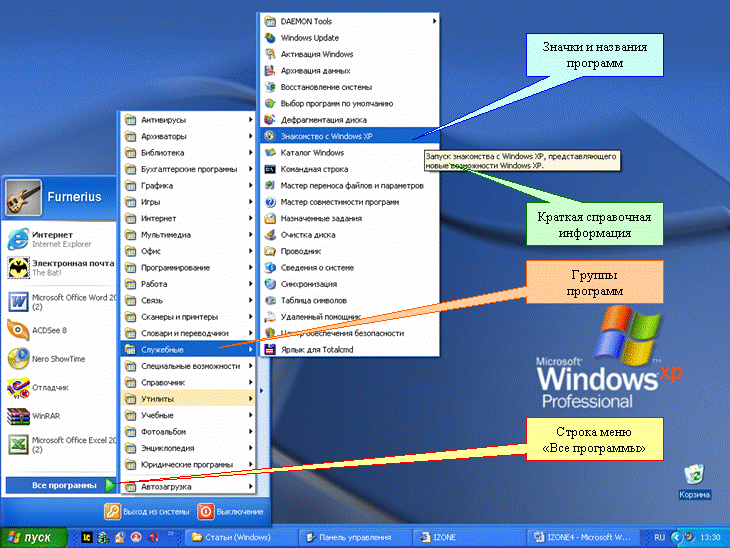Expand hidden tray icons with the round arrow
The height and width of the screenshot is (548, 730).
[676, 537]
